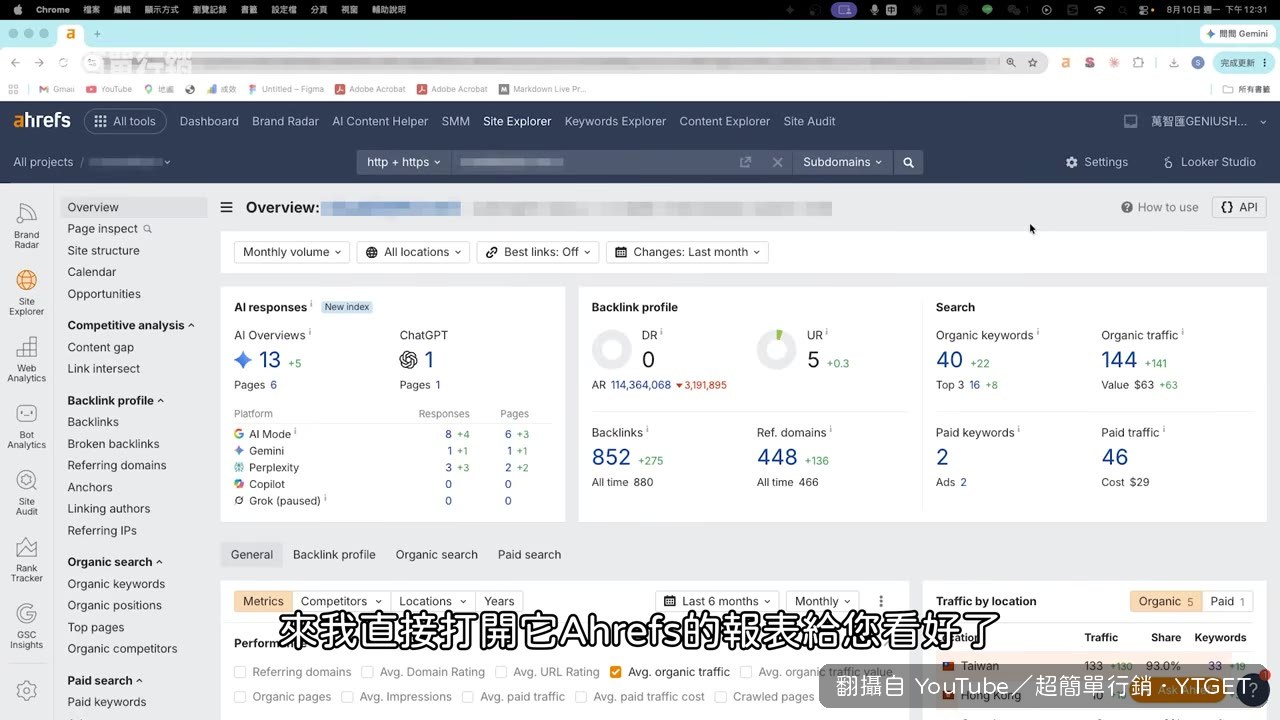
Task: Open Web Analytics sidebar icon
Action: coord(26,359)
